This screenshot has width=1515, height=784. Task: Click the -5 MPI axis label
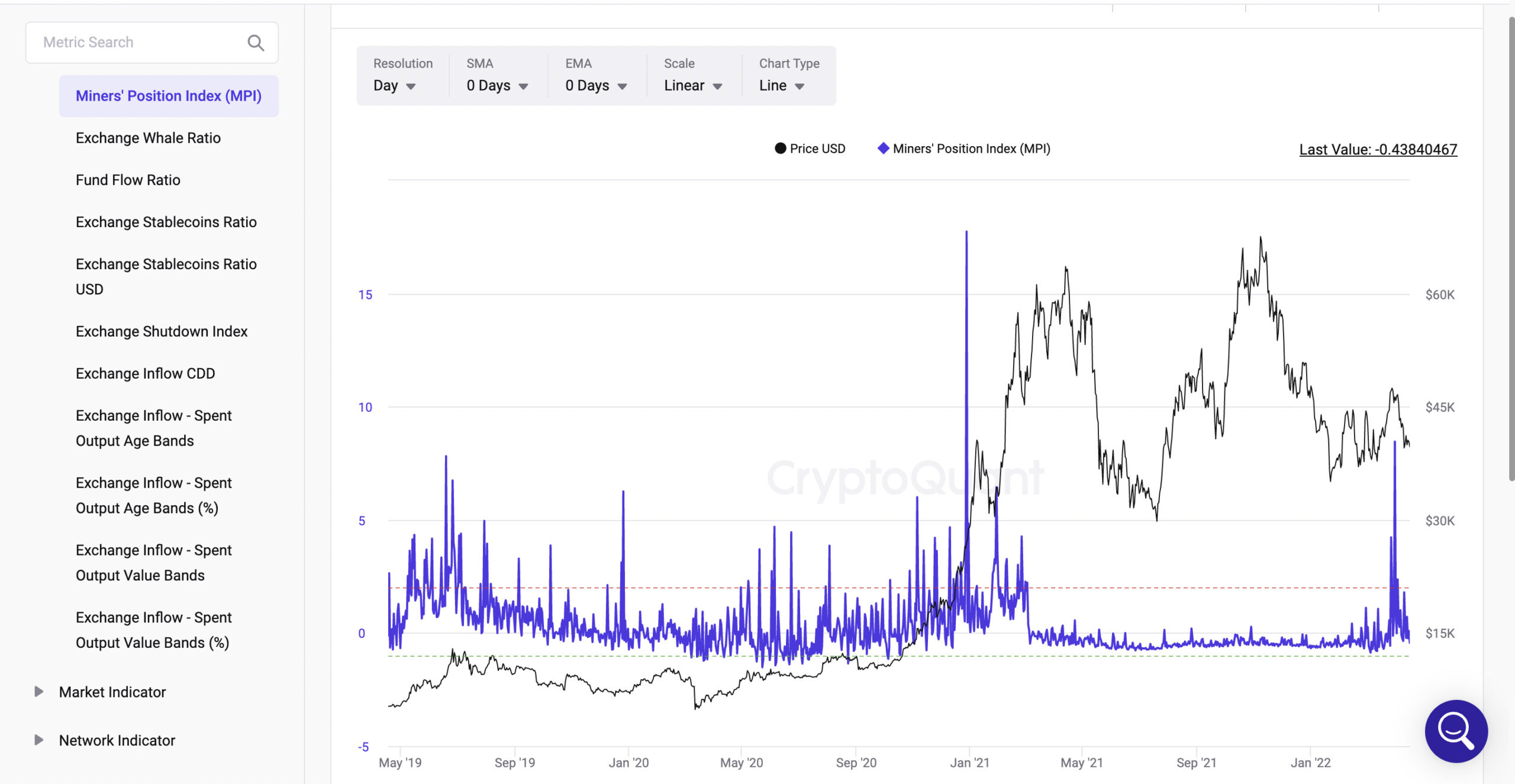pos(363,747)
